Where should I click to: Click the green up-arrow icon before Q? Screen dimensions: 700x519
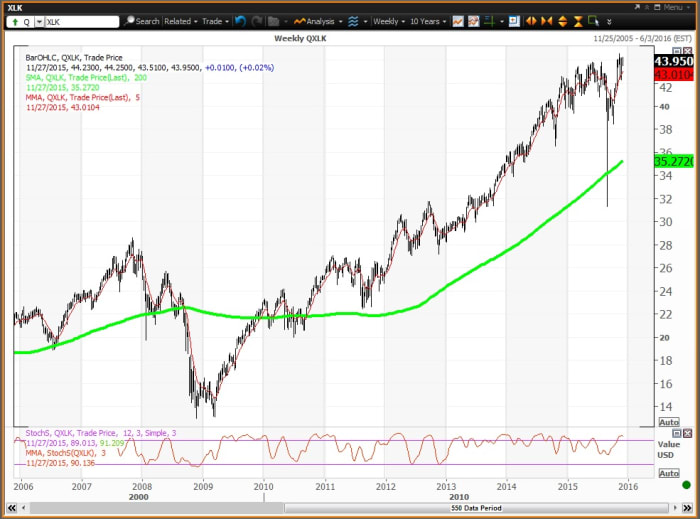(x=15, y=22)
